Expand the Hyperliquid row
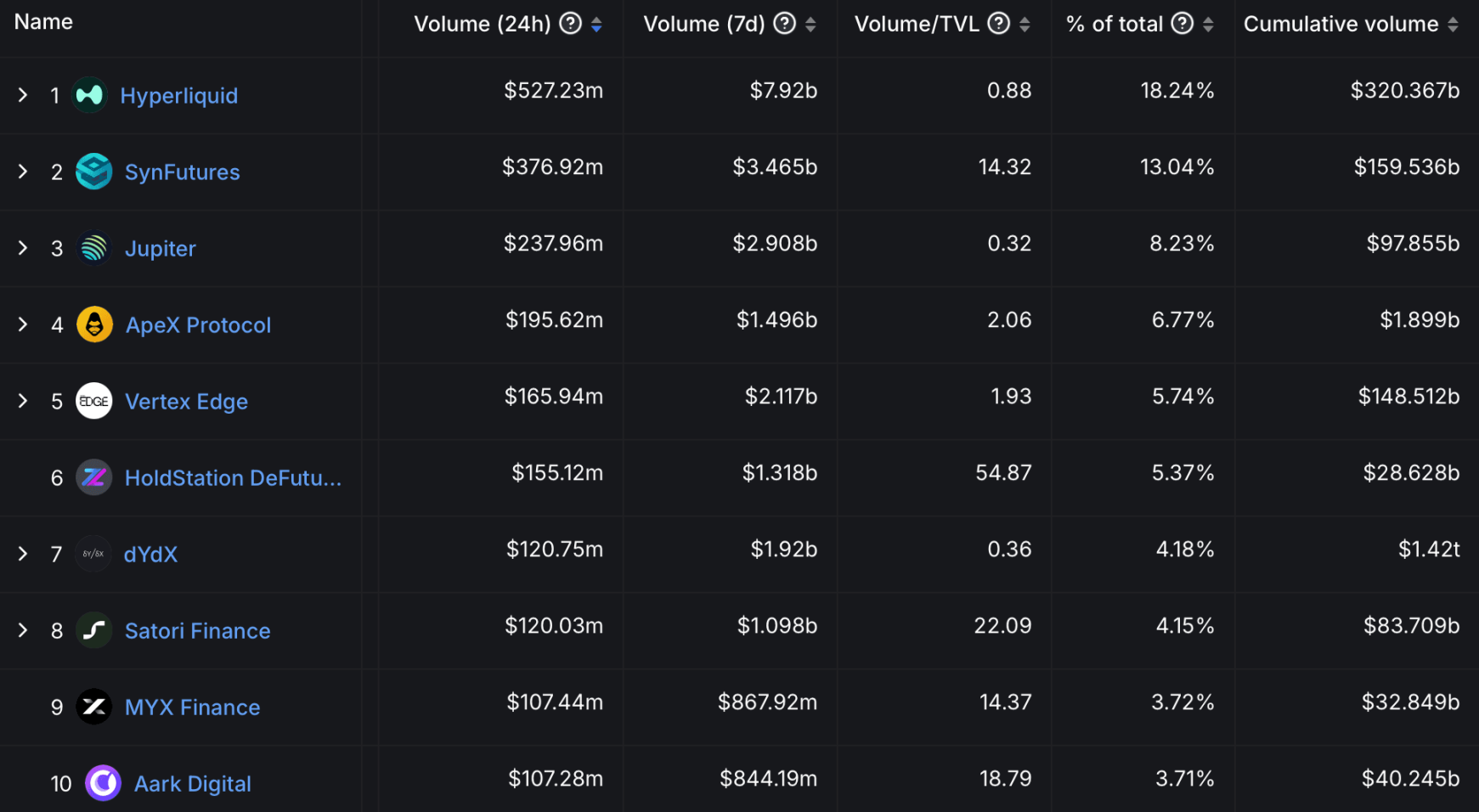 (x=23, y=95)
